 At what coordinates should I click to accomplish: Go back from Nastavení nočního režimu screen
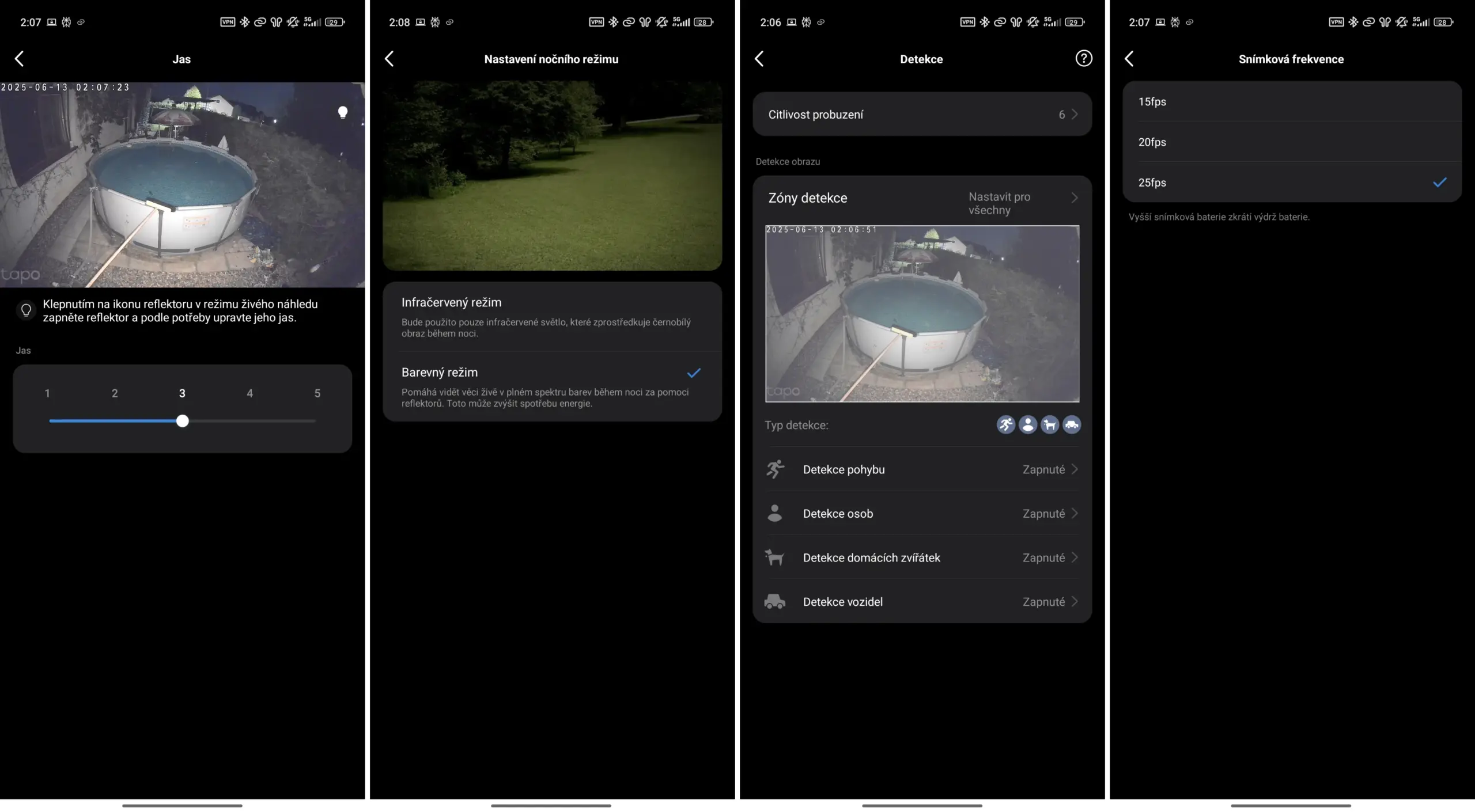point(389,58)
